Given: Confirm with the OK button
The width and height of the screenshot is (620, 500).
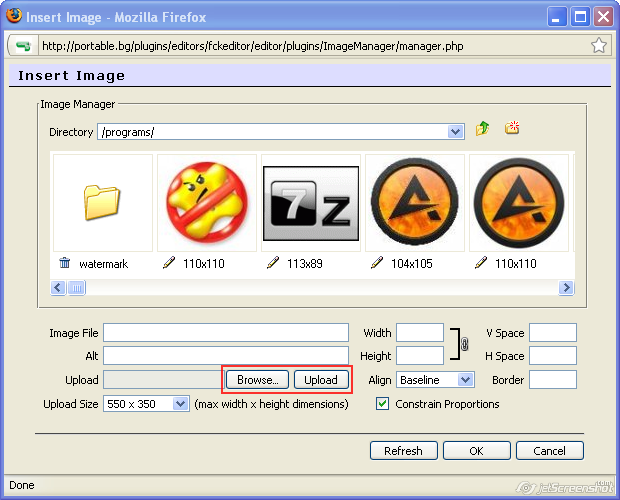Looking at the screenshot, I should pos(476,451).
